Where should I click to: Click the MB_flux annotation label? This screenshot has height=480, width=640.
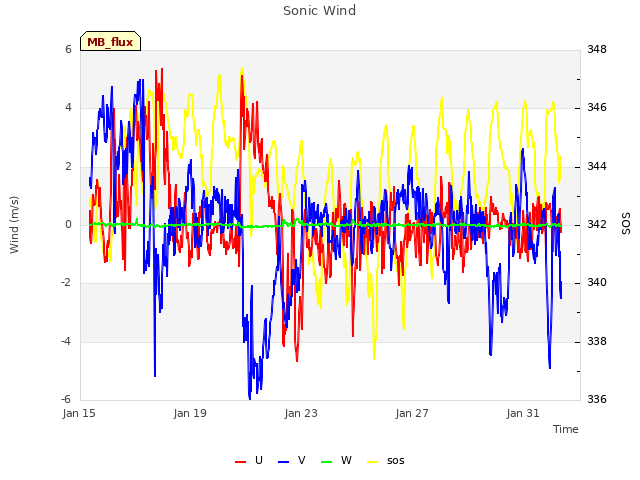pyautogui.click(x=110, y=42)
